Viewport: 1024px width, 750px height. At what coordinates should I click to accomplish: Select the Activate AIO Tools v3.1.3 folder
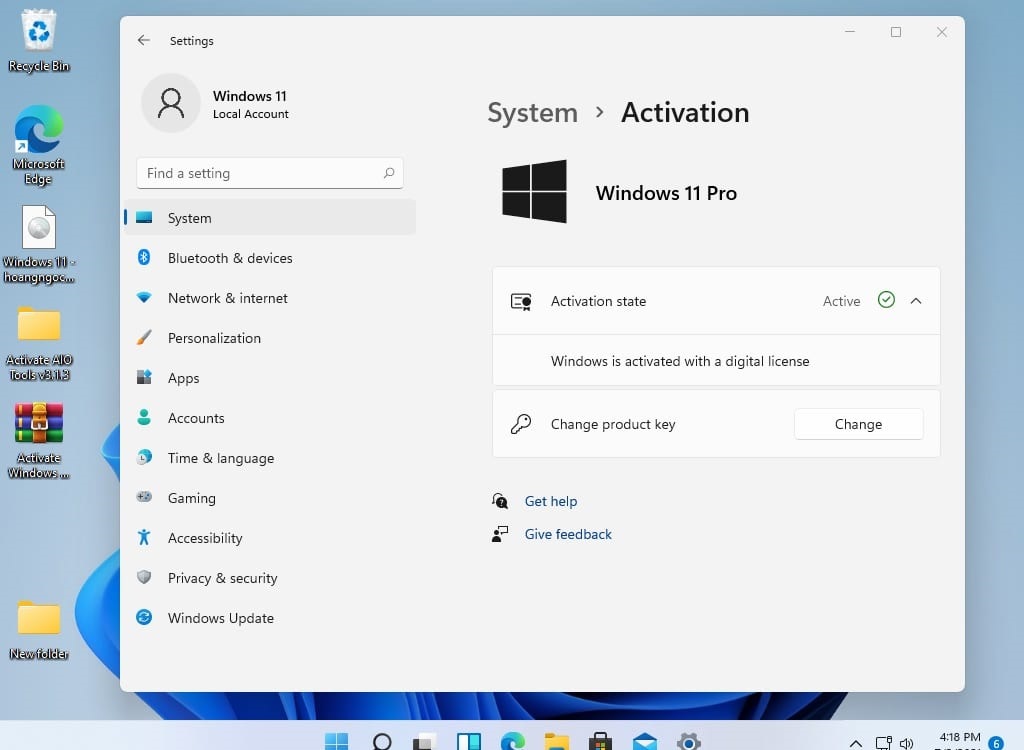pyautogui.click(x=39, y=344)
